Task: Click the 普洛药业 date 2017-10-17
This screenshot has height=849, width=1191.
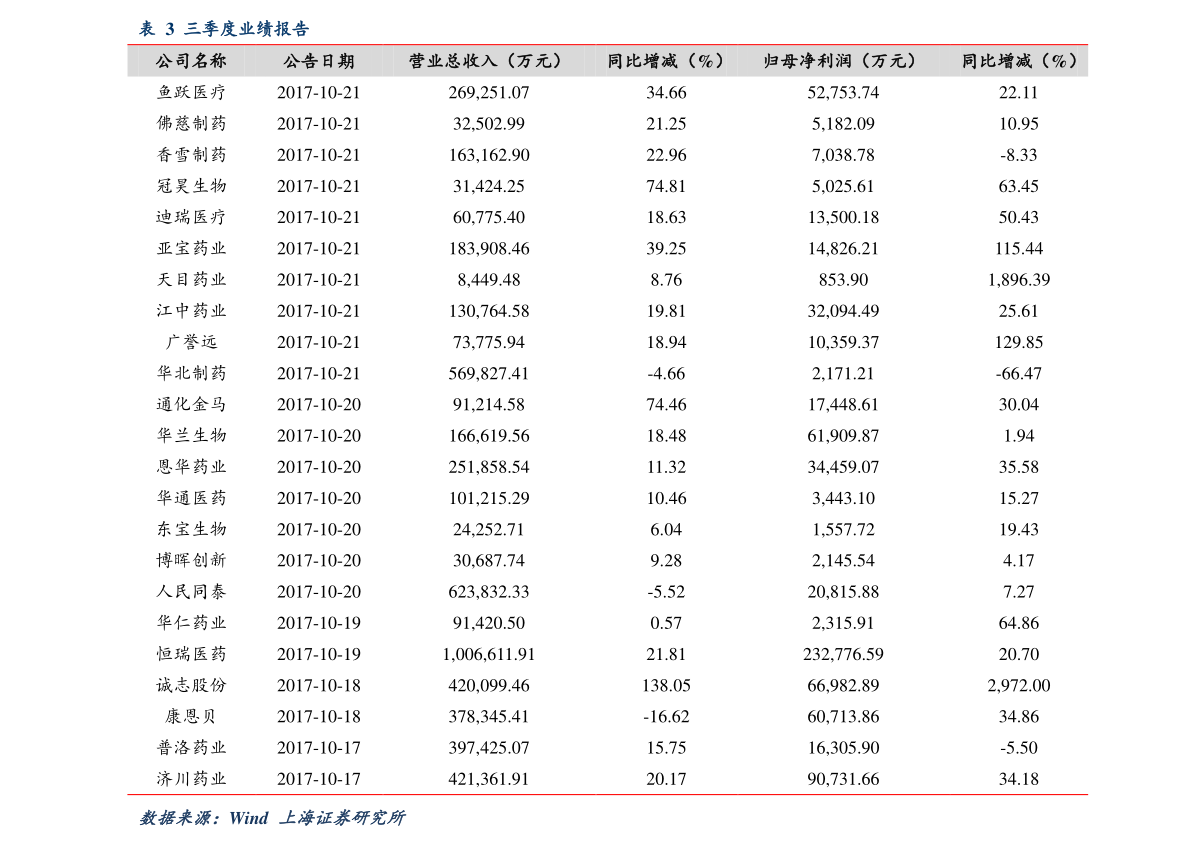Action: click(319, 748)
